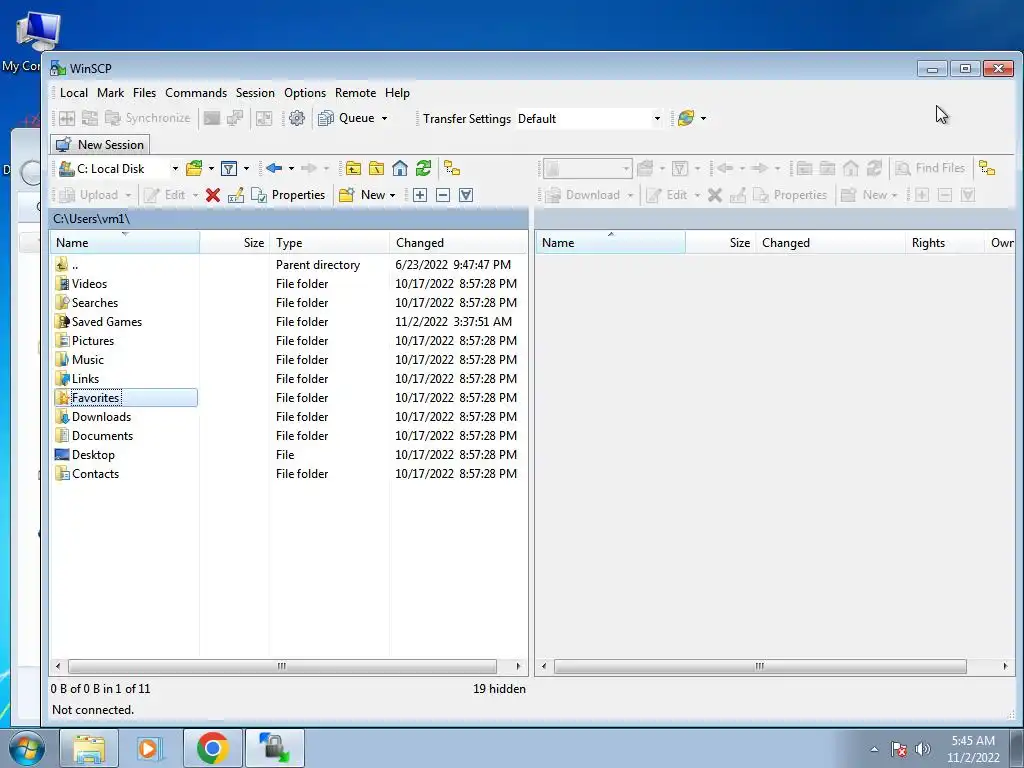The image size is (1024, 768).
Task: Open the Commands menu
Action: pos(196,93)
